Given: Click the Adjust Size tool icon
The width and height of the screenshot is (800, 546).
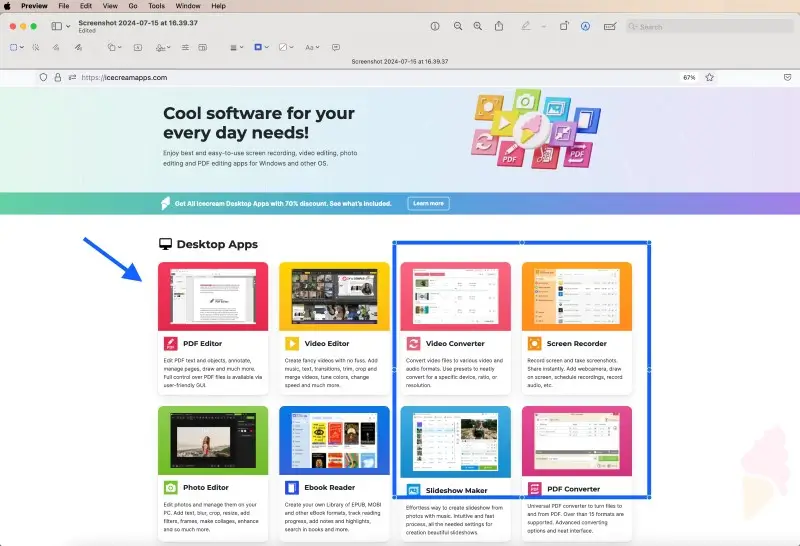Looking at the screenshot, I should (x=203, y=47).
